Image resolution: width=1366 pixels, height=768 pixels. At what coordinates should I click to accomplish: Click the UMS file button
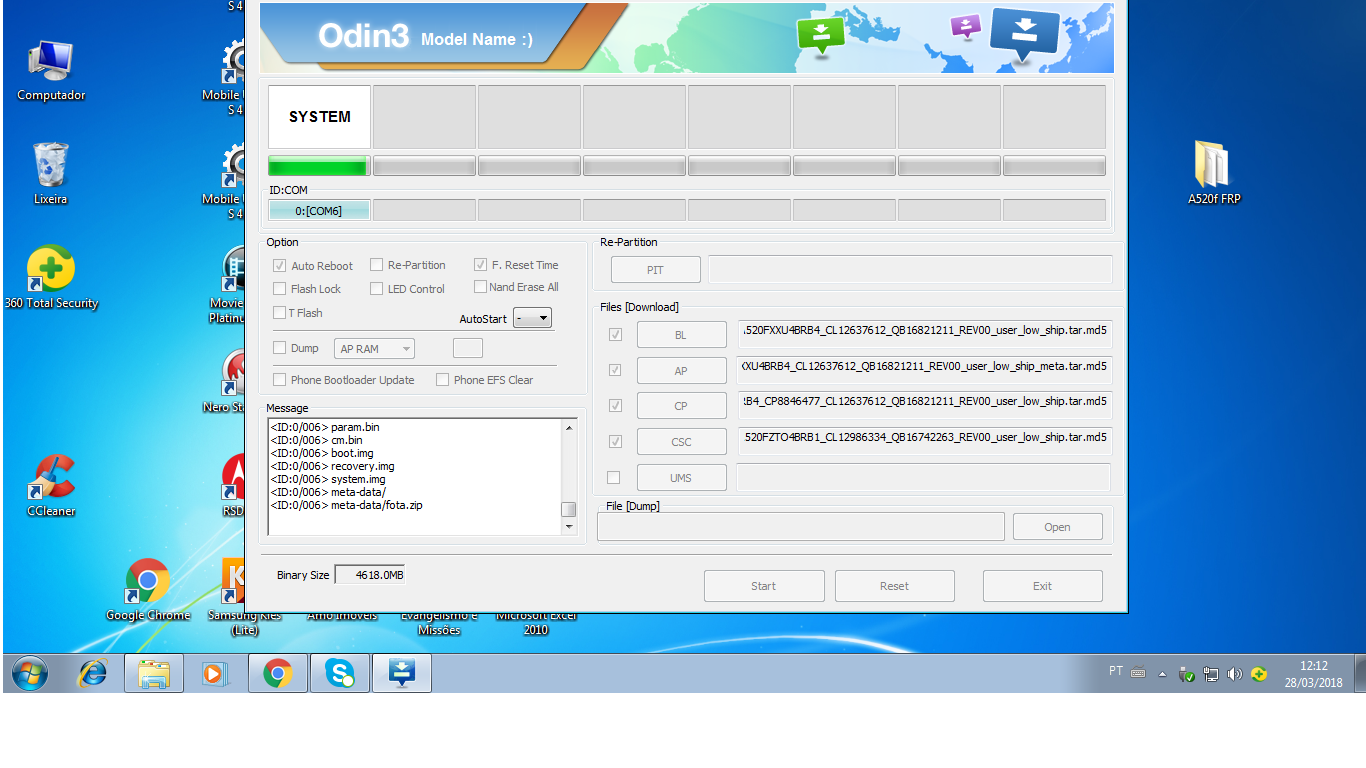coord(681,478)
